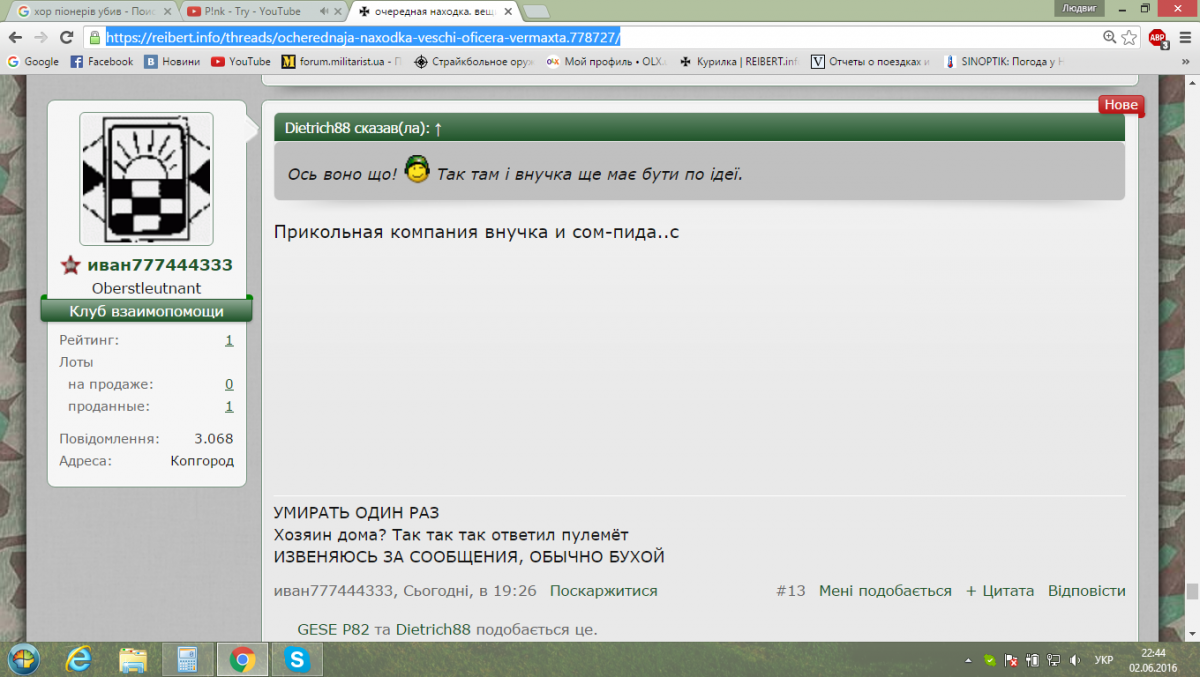
Task: Mute the speaker icon on YouTube tab
Action: tap(324, 11)
